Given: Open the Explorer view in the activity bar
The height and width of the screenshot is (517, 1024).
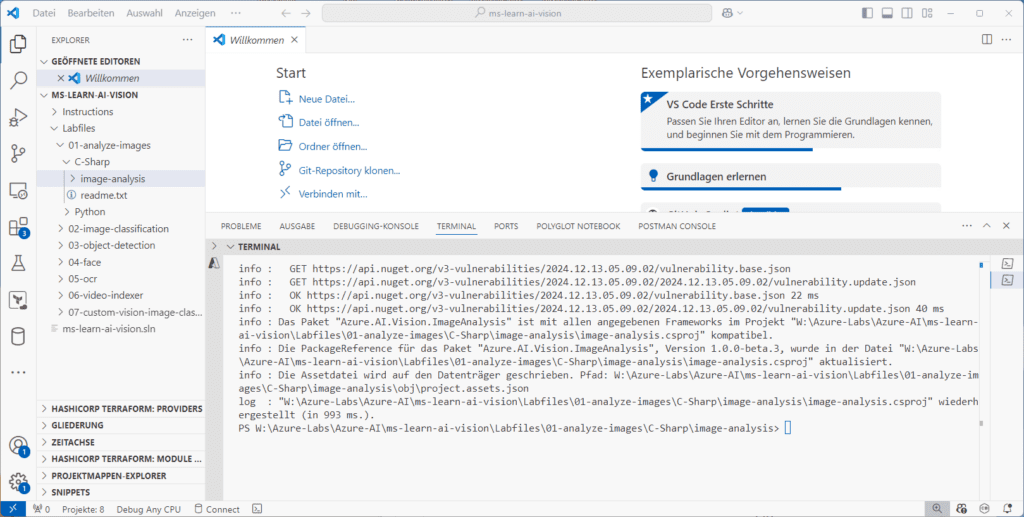Looking at the screenshot, I should click(18, 44).
